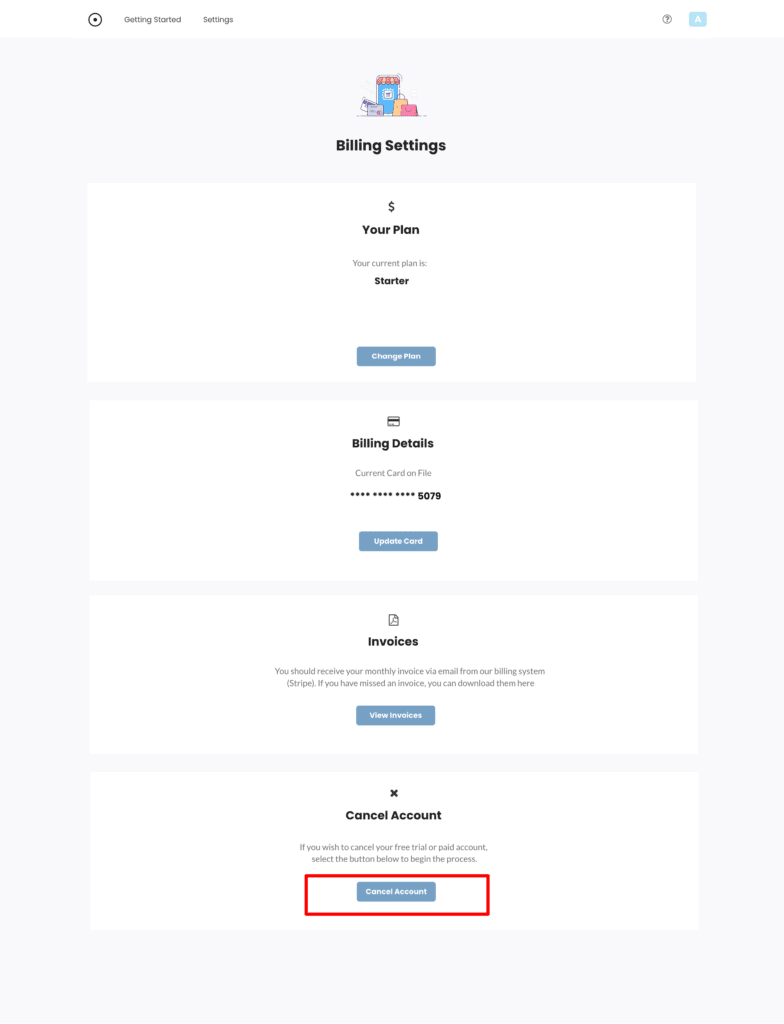The height and width of the screenshot is (1024, 784).
Task: Open the Getting Started menu item
Action: [153, 20]
